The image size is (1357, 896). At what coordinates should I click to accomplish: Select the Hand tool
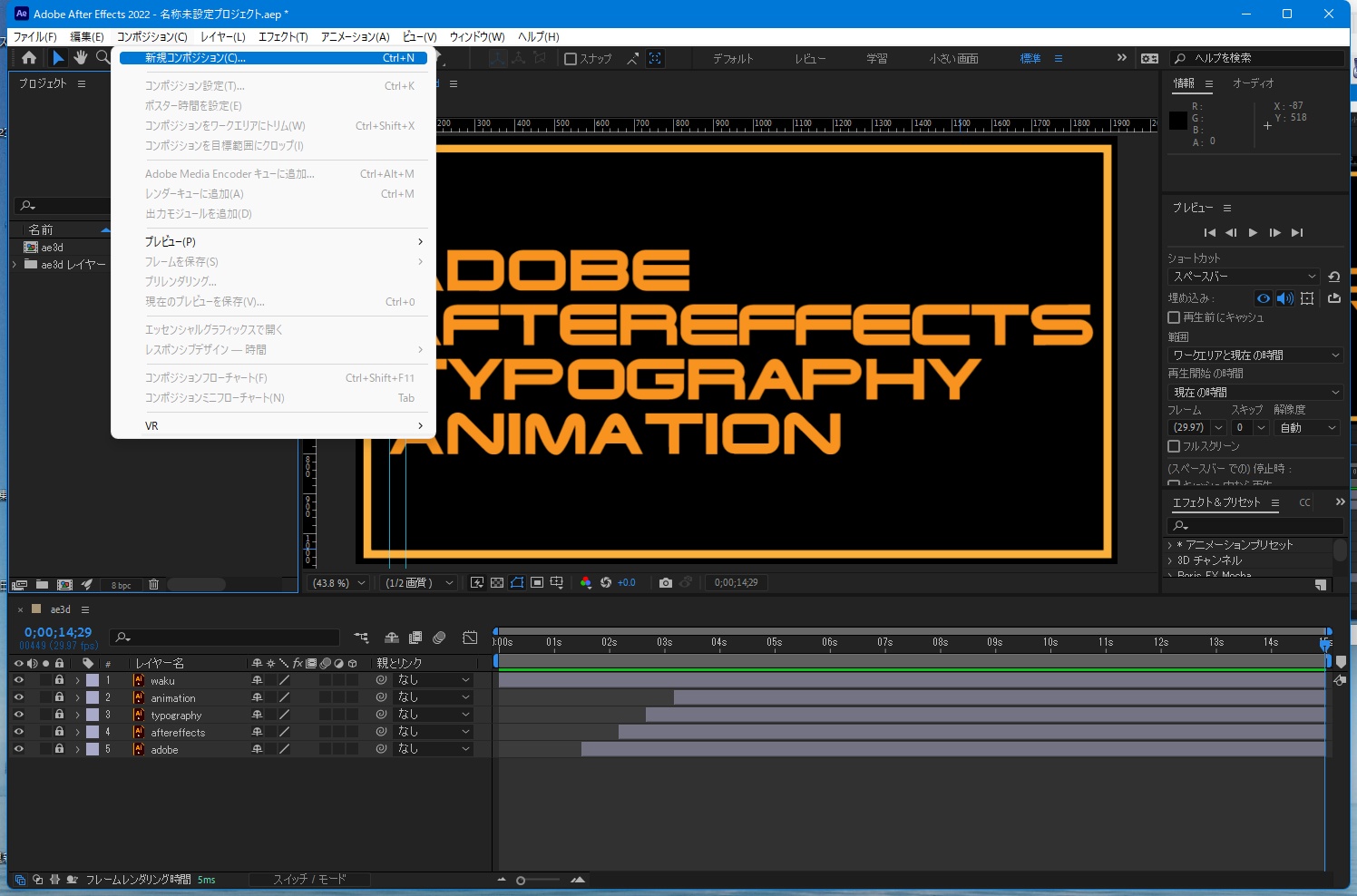click(81, 58)
